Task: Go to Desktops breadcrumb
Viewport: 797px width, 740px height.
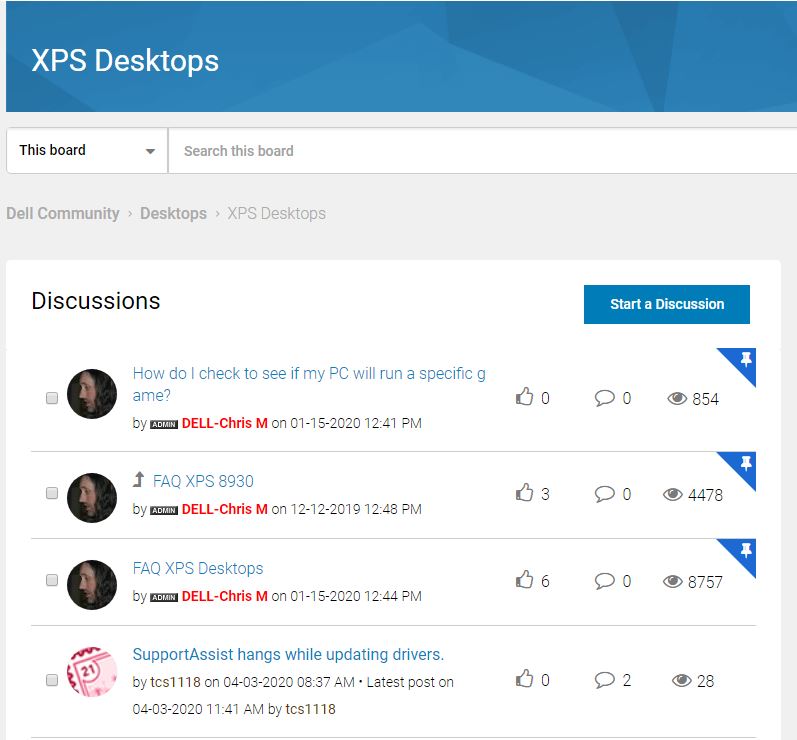Action: point(173,213)
